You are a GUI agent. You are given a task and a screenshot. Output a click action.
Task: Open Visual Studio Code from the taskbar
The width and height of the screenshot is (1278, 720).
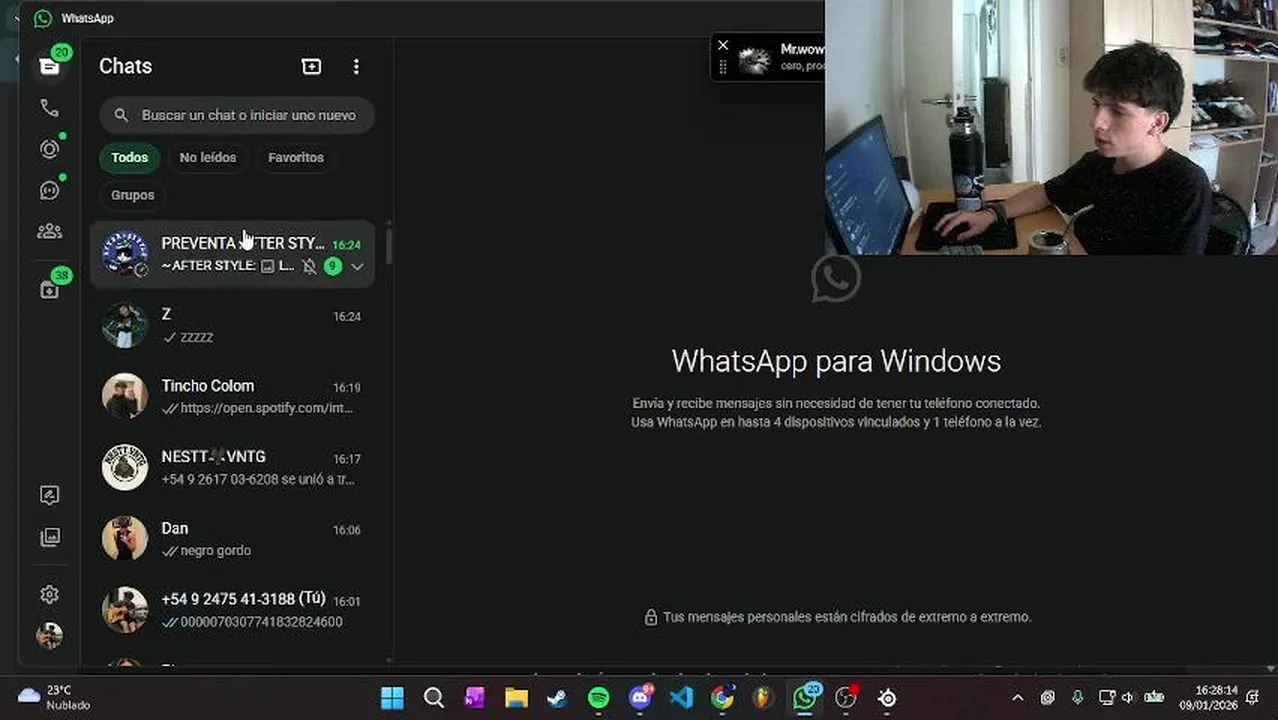point(681,698)
